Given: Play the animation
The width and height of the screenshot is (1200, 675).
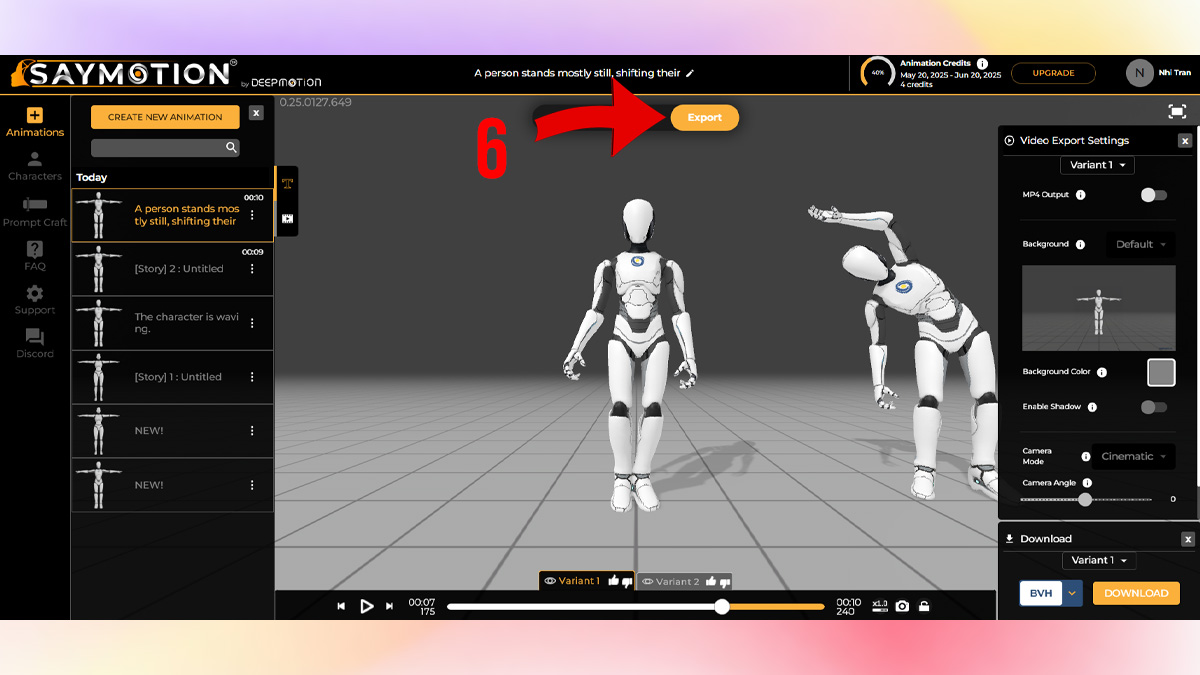Looking at the screenshot, I should (x=366, y=606).
